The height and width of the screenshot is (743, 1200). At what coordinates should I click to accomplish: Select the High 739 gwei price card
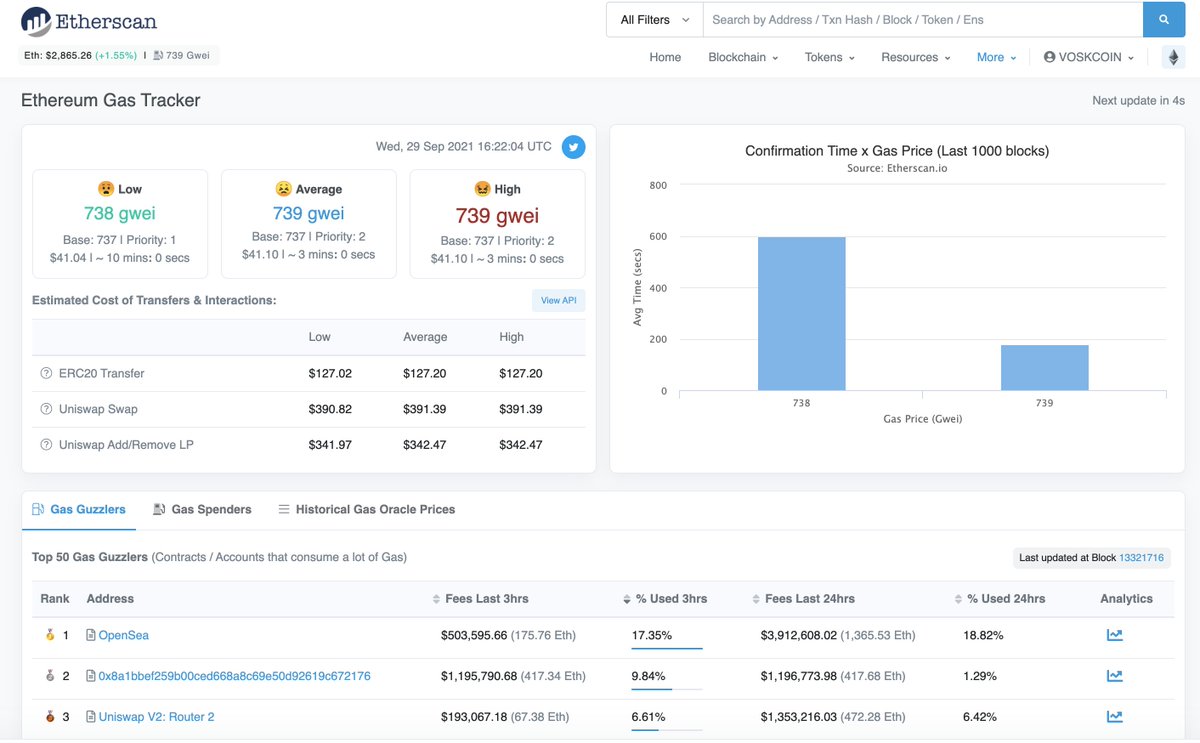(x=498, y=223)
